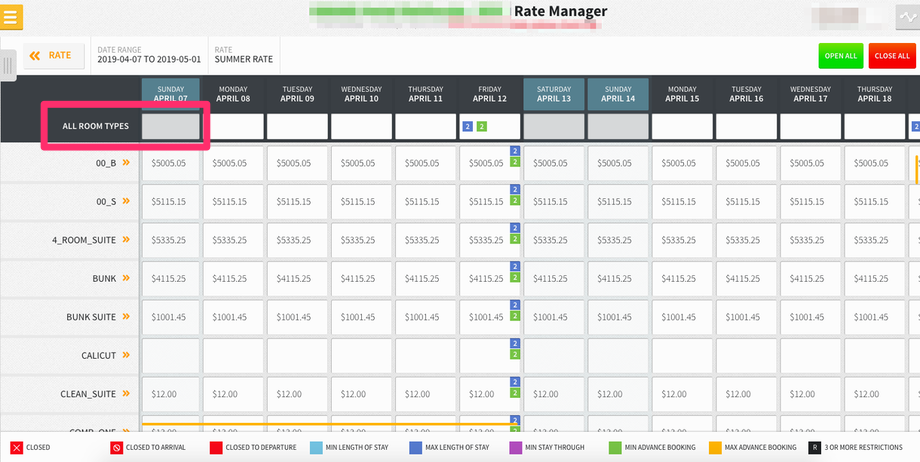Viewport: 920px width, 462px height.
Task: Click the Closed to Departure red swatch
Action: tap(215, 448)
